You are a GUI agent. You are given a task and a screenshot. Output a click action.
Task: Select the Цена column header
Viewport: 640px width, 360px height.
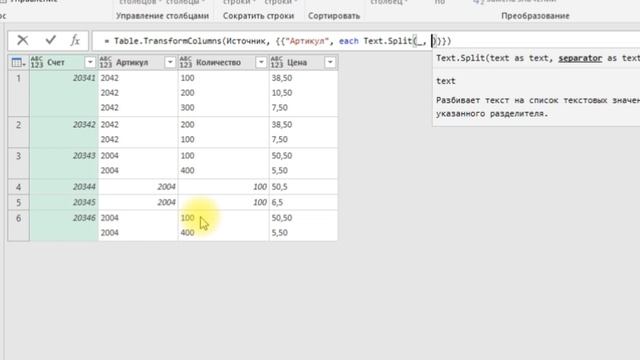(x=303, y=62)
